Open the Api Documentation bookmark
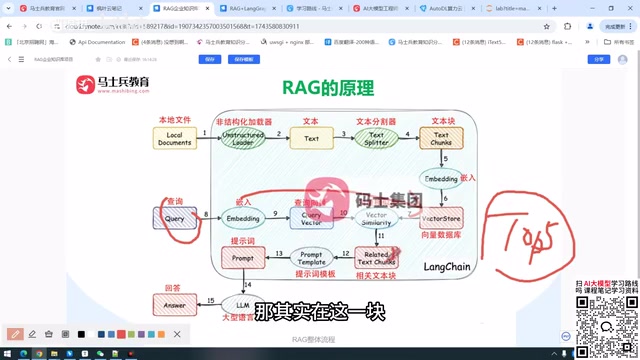 click(97, 42)
